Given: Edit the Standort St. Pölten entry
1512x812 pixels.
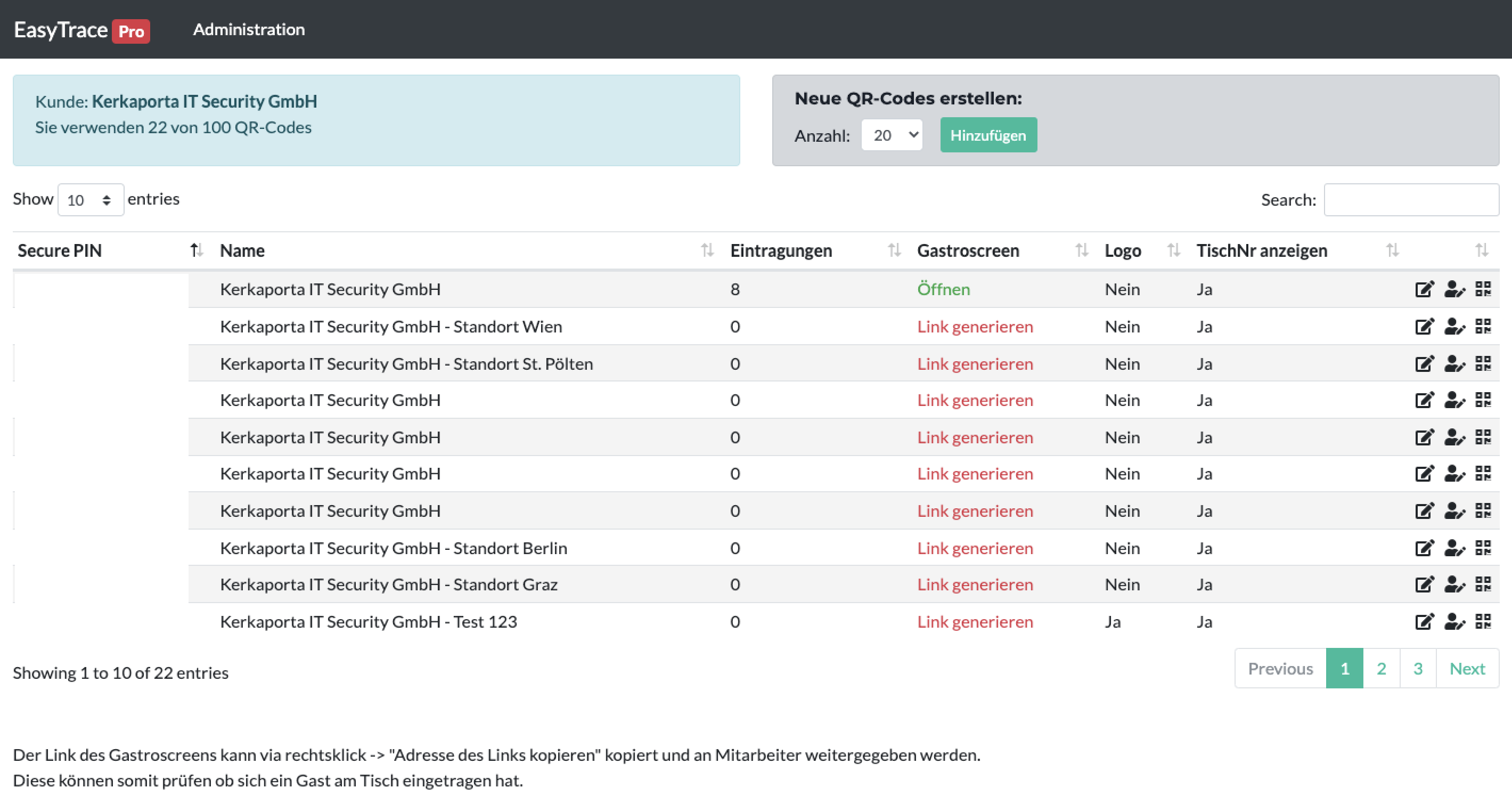Looking at the screenshot, I should tap(1424, 363).
